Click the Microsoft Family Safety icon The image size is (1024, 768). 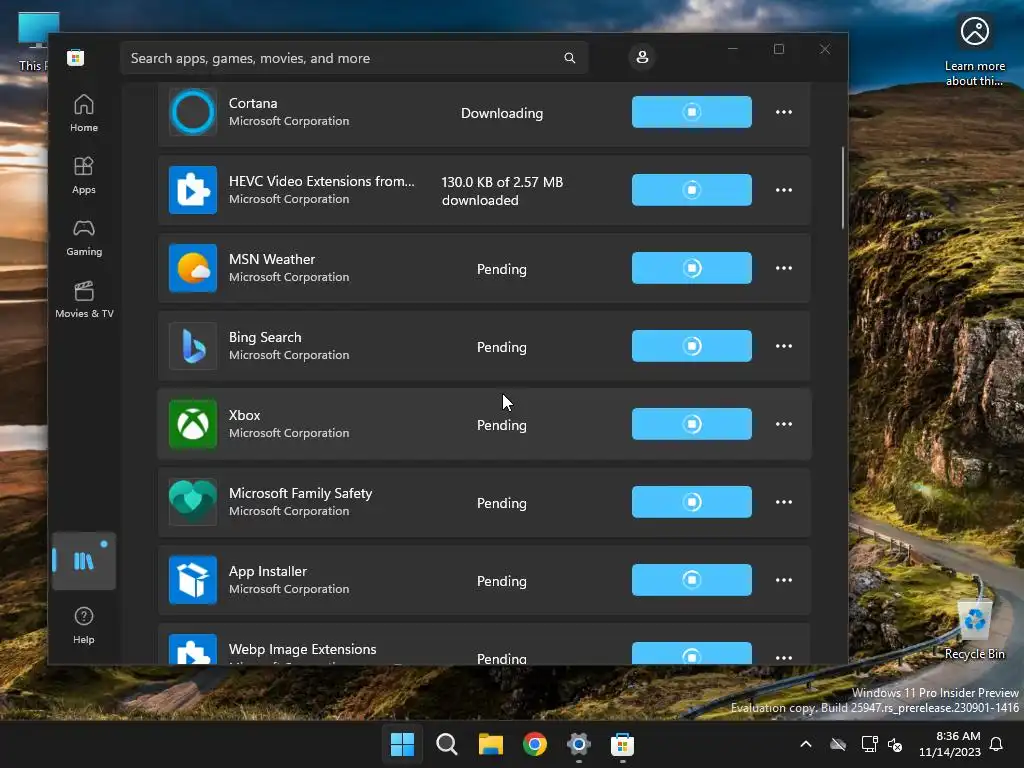coord(193,502)
